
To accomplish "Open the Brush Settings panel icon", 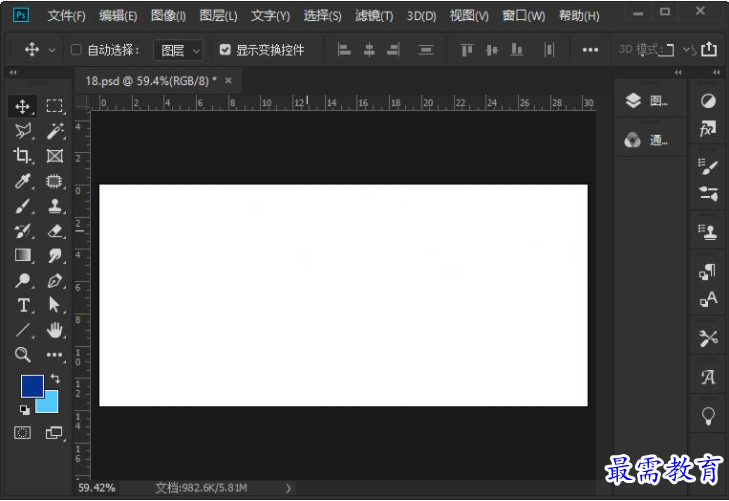I will [x=708, y=166].
